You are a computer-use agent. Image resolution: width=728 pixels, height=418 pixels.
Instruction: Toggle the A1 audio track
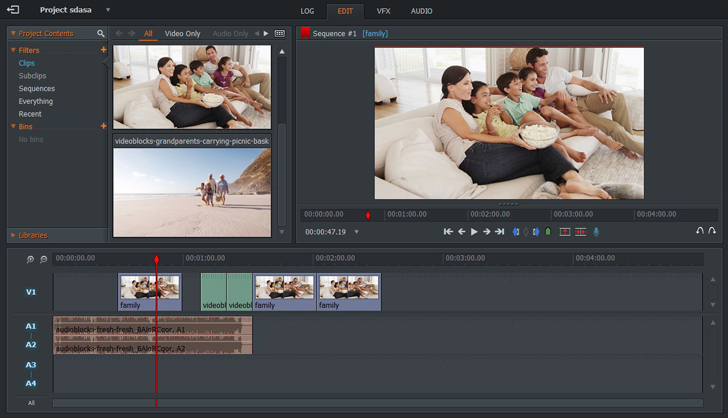pos(30,326)
